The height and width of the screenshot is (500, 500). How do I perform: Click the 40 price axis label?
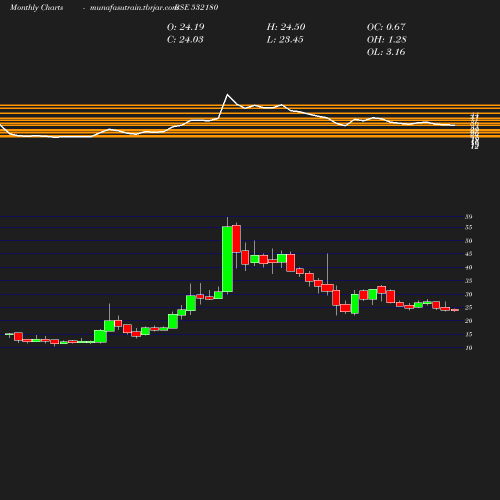point(469,267)
